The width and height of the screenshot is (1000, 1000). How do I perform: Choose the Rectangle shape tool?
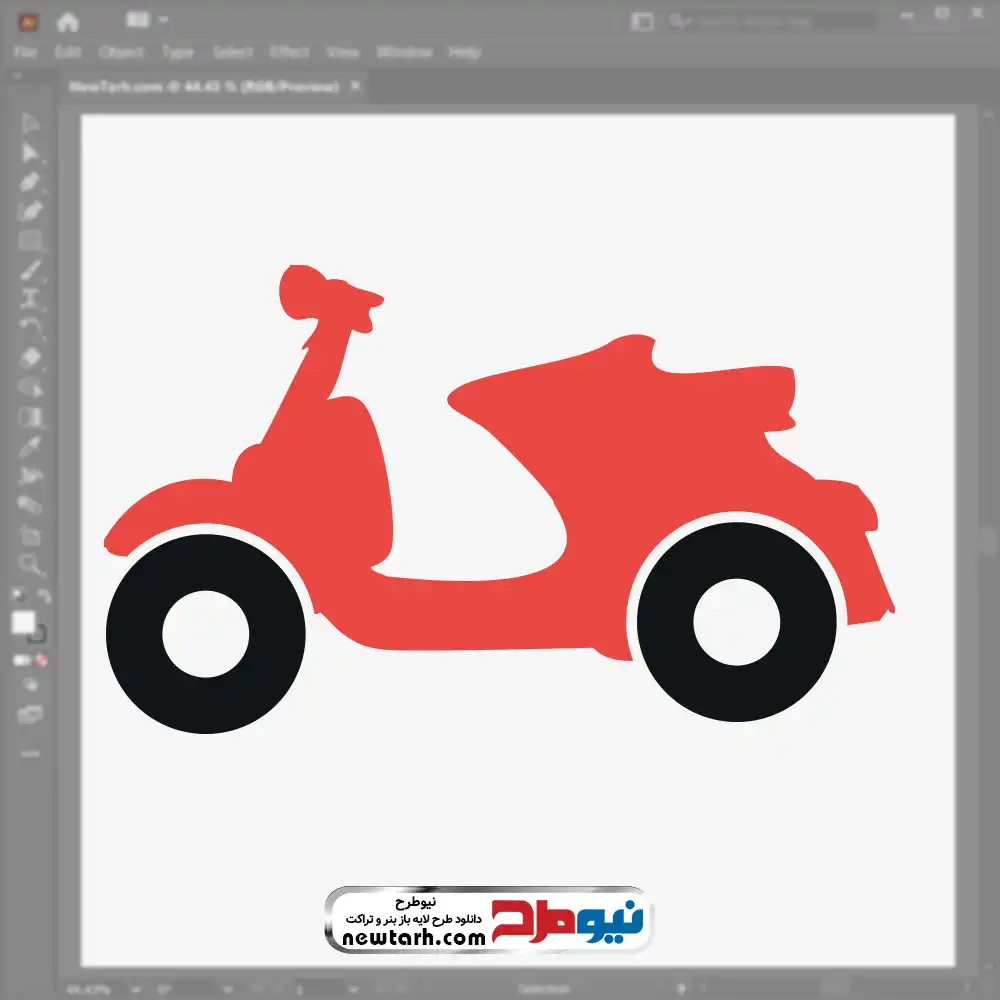click(30, 240)
